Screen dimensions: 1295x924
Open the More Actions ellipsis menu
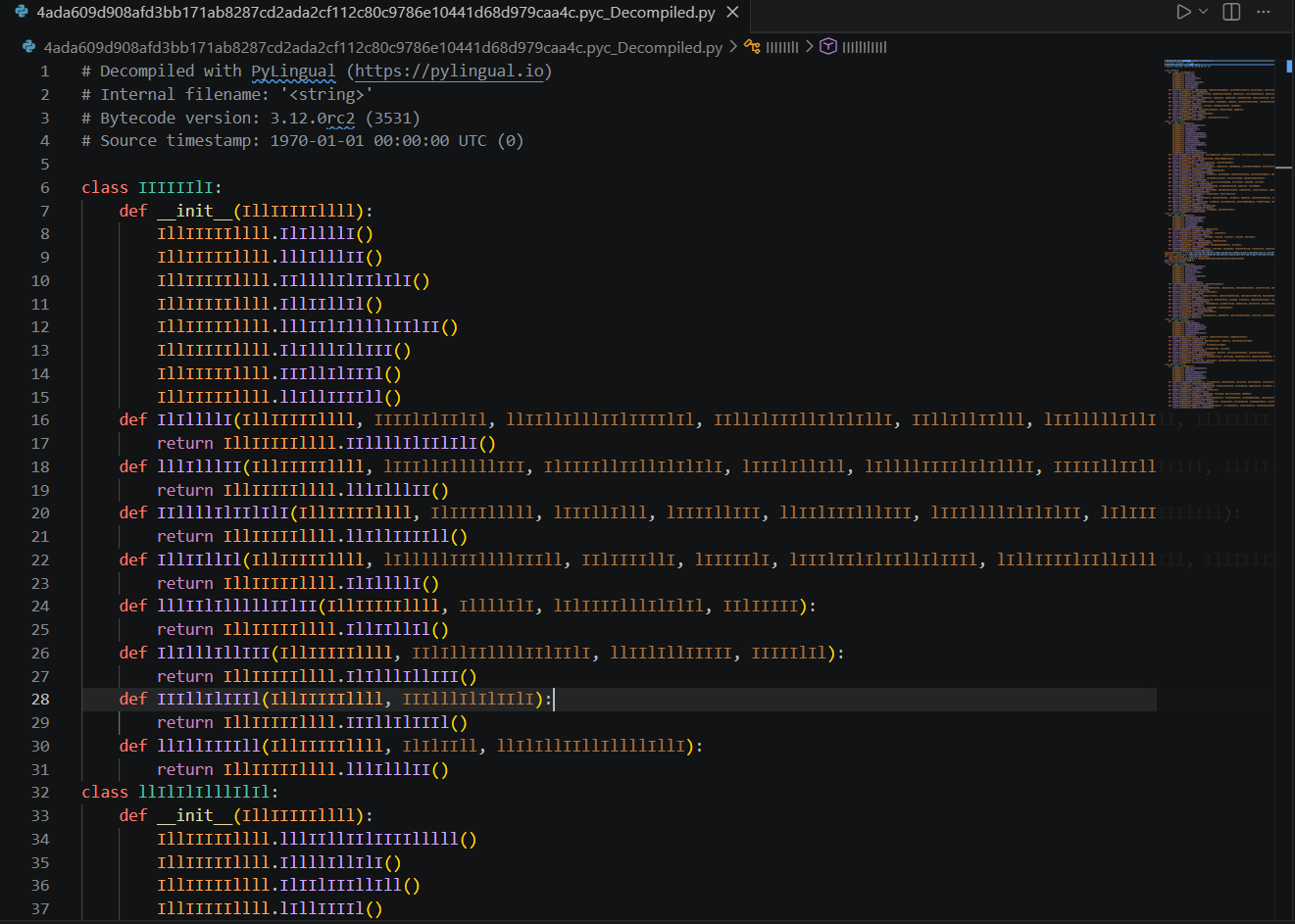click(x=1264, y=12)
